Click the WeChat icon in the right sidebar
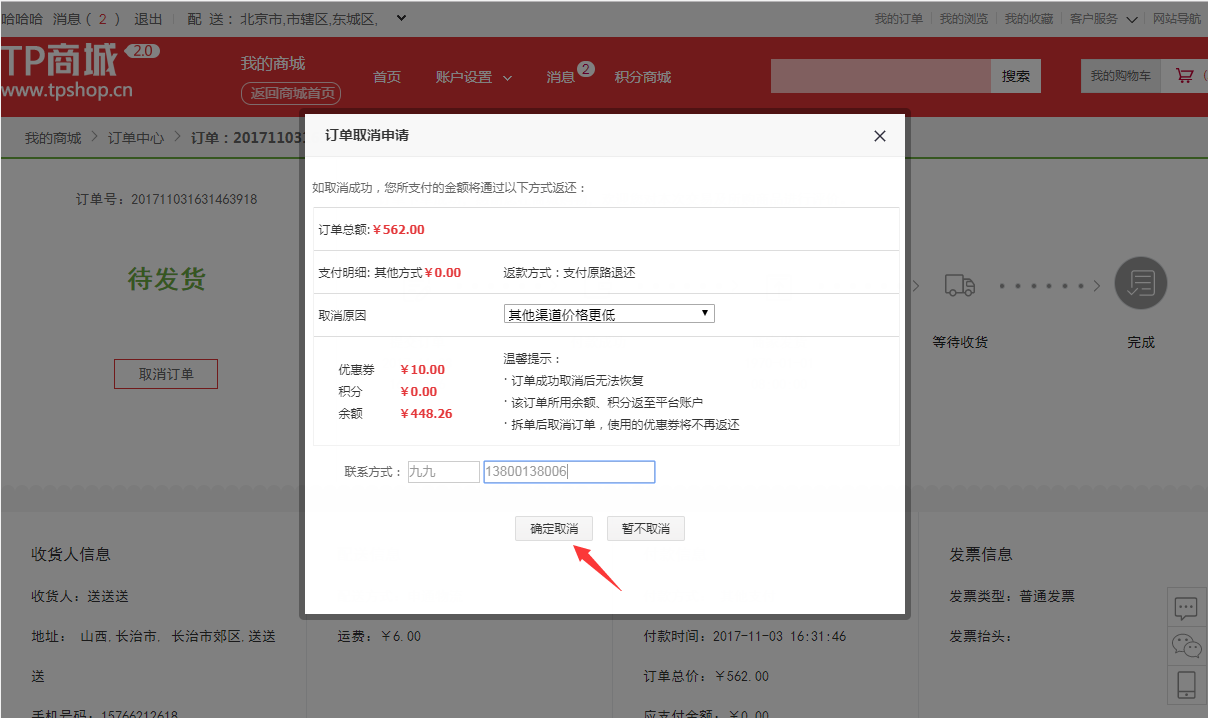Screen dimensions: 1208x718 [1186, 646]
